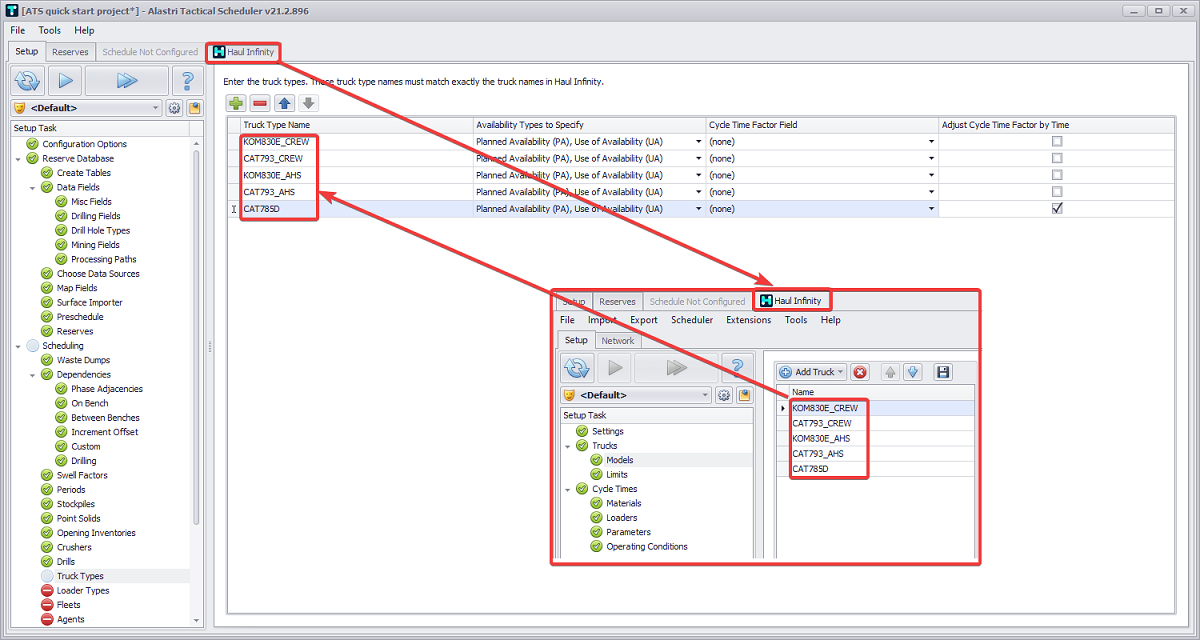Select the Swell Factors setup task
Viewport: 1200px width, 640px height.
coord(82,475)
